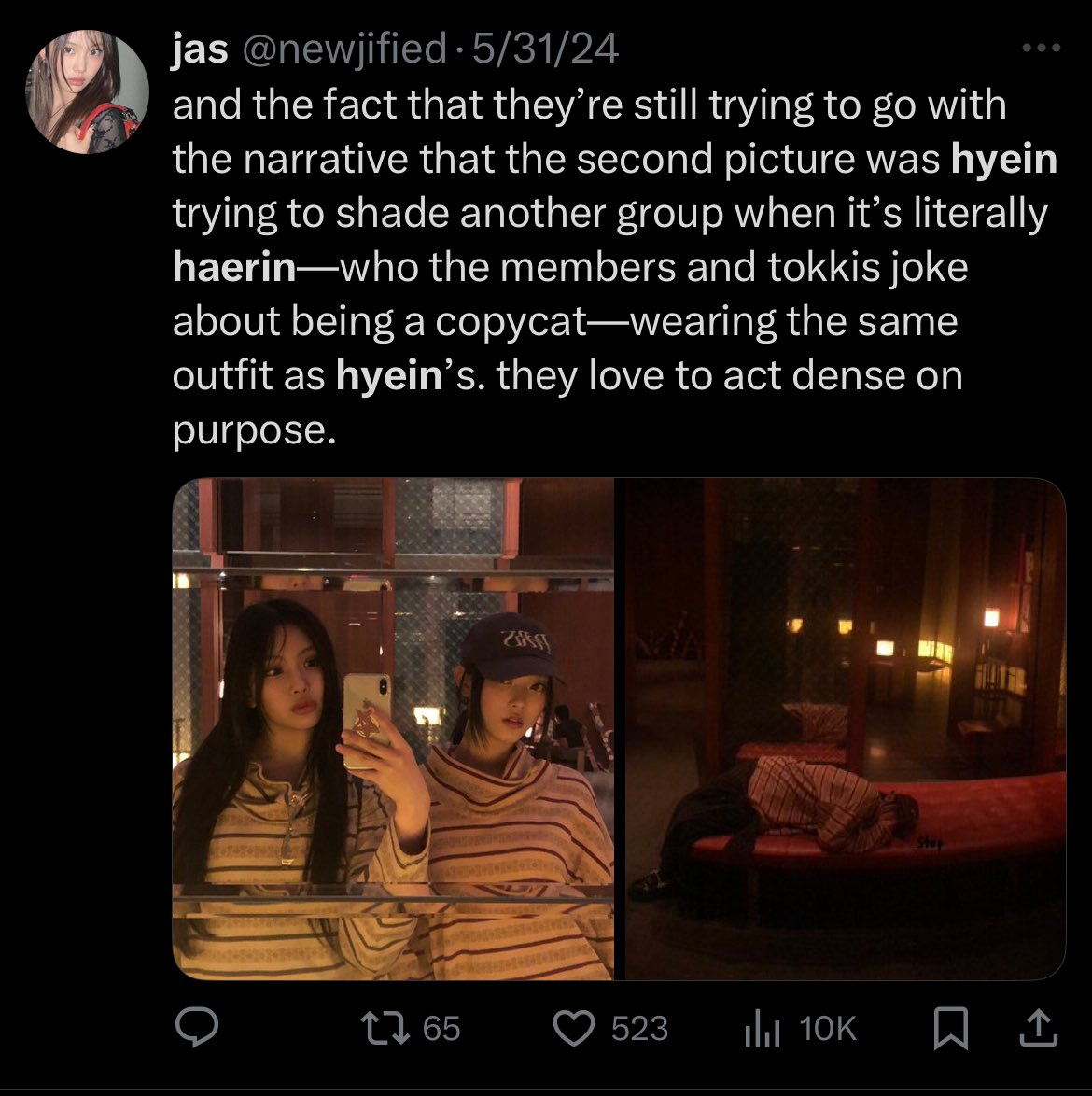Viewport: 1092px width, 1096px height.
Task: Share the tweet via upload arrow icon
Action: tap(1039, 1028)
